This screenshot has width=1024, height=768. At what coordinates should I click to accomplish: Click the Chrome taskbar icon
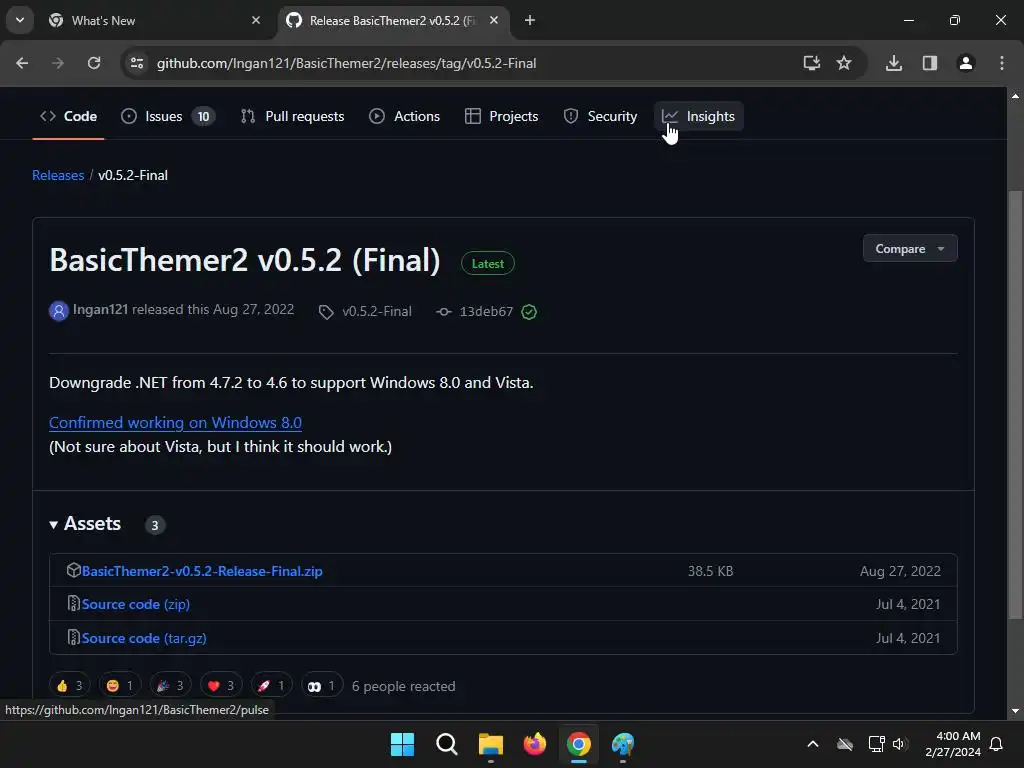pos(579,744)
